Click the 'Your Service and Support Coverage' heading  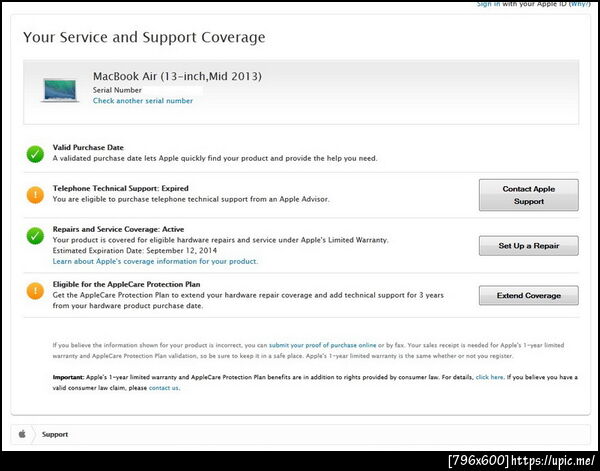tap(144, 37)
